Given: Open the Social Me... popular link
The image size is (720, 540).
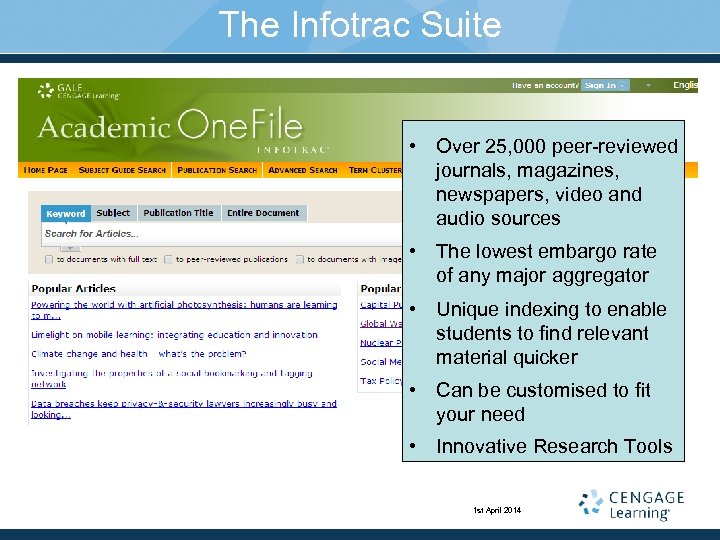Looking at the screenshot, I should coord(381,362).
